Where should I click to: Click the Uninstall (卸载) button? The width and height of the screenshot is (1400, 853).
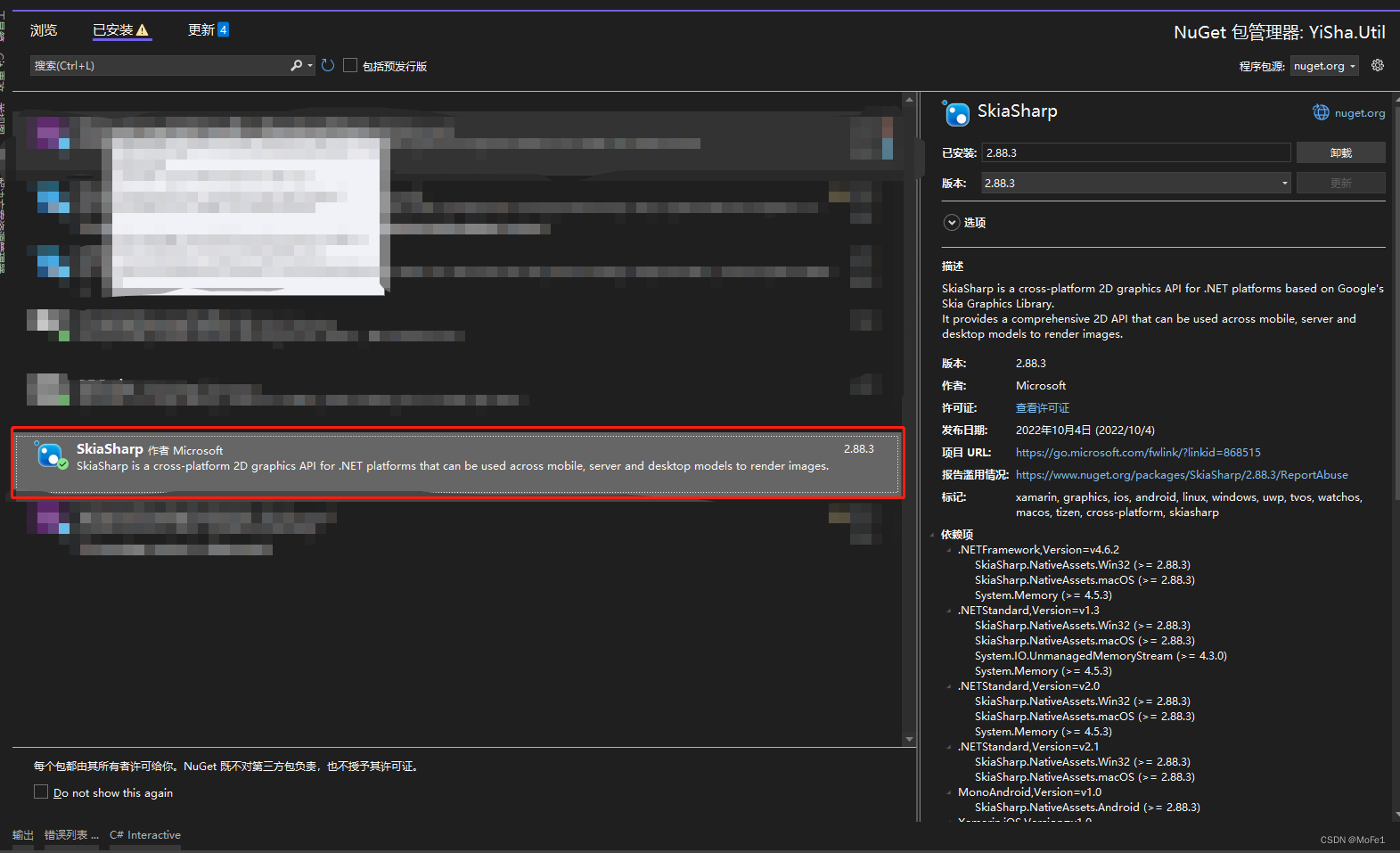click(1340, 153)
